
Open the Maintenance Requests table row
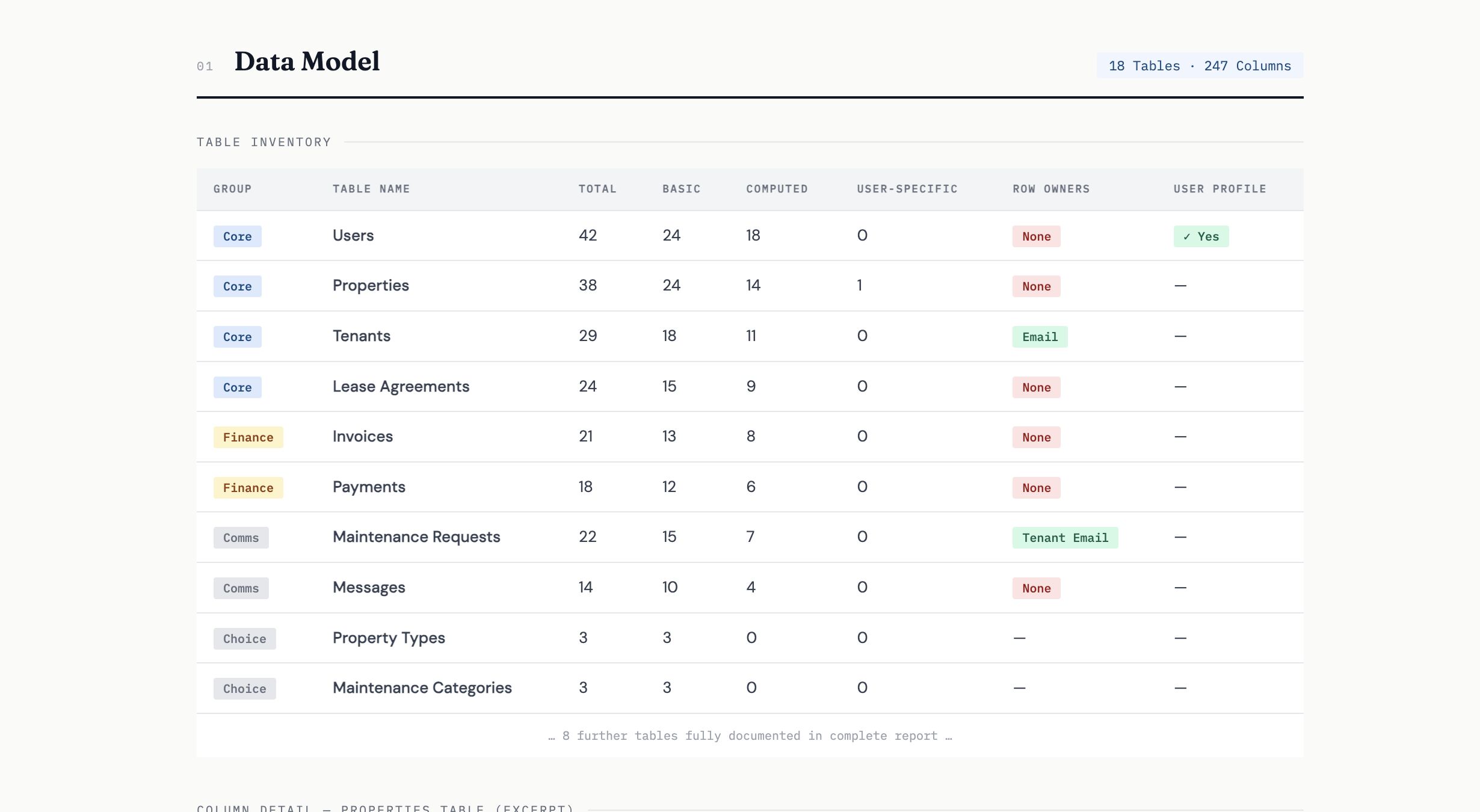point(416,537)
